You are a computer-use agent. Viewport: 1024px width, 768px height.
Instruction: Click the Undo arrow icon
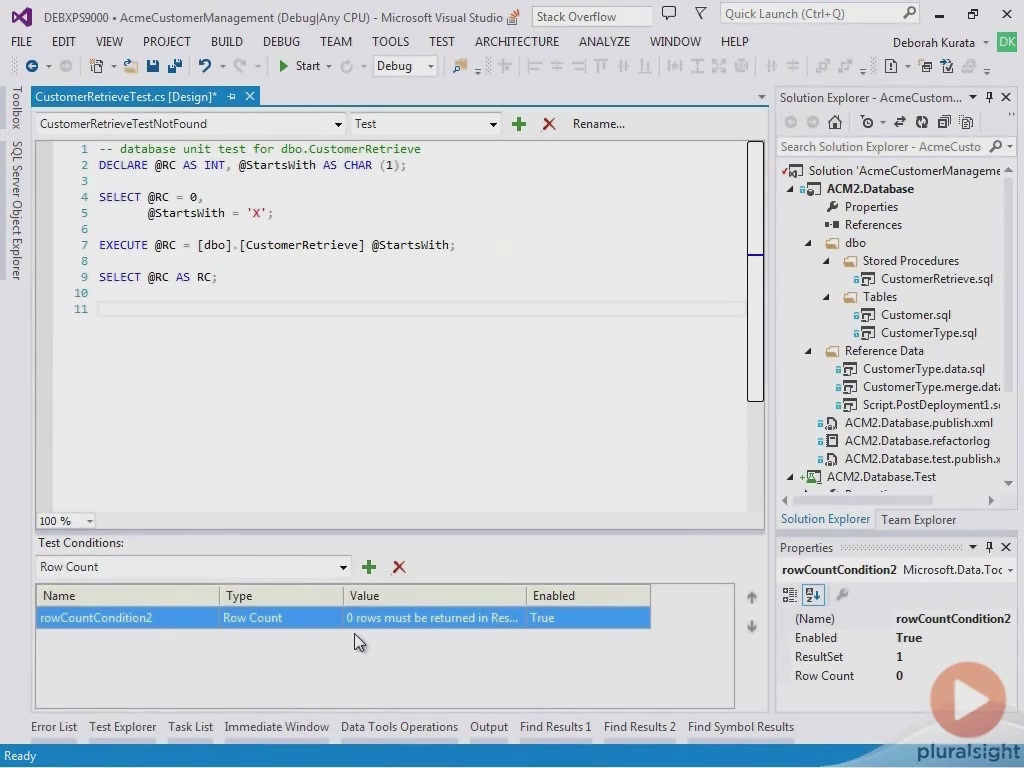[x=205, y=66]
